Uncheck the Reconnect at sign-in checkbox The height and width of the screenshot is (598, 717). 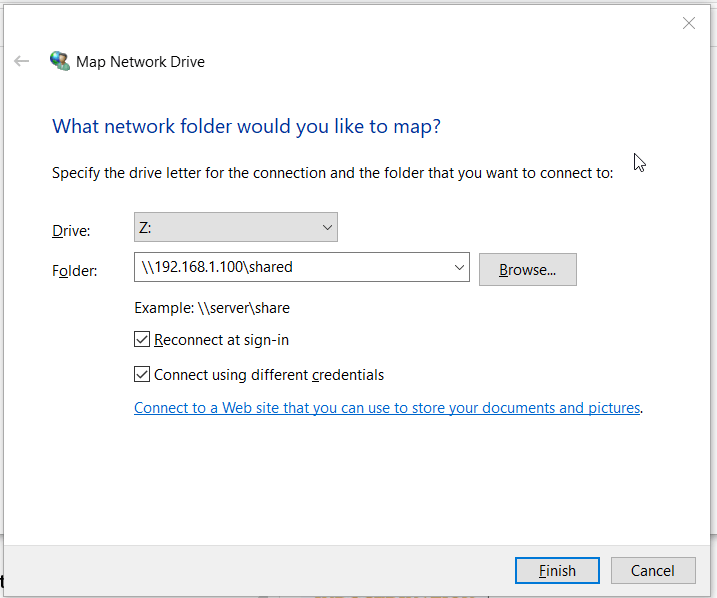(142, 340)
